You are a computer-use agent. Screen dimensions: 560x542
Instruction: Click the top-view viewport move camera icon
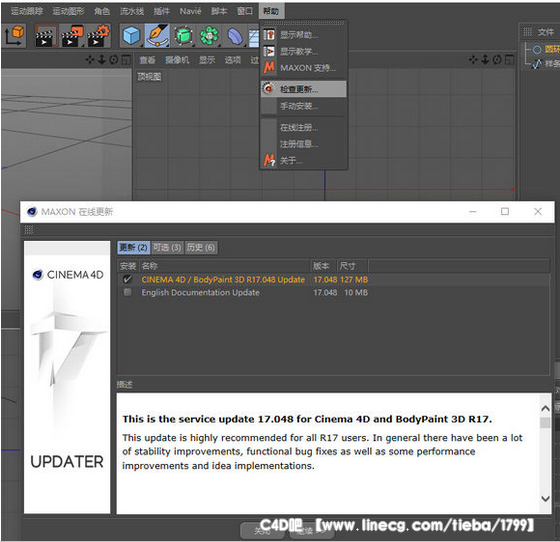pyautogui.click(x=473, y=60)
